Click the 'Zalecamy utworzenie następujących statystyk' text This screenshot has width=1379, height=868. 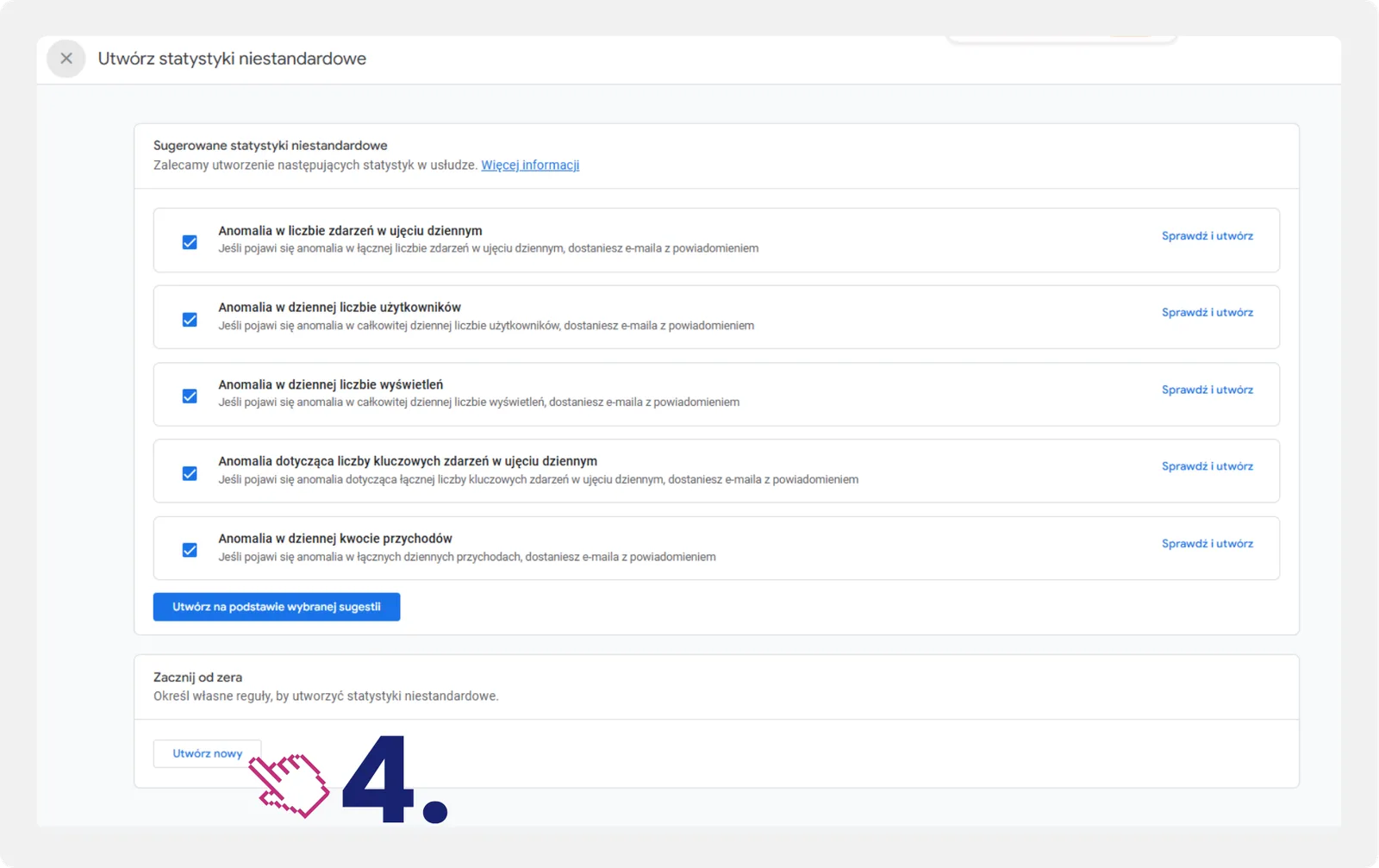click(x=315, y=165)
